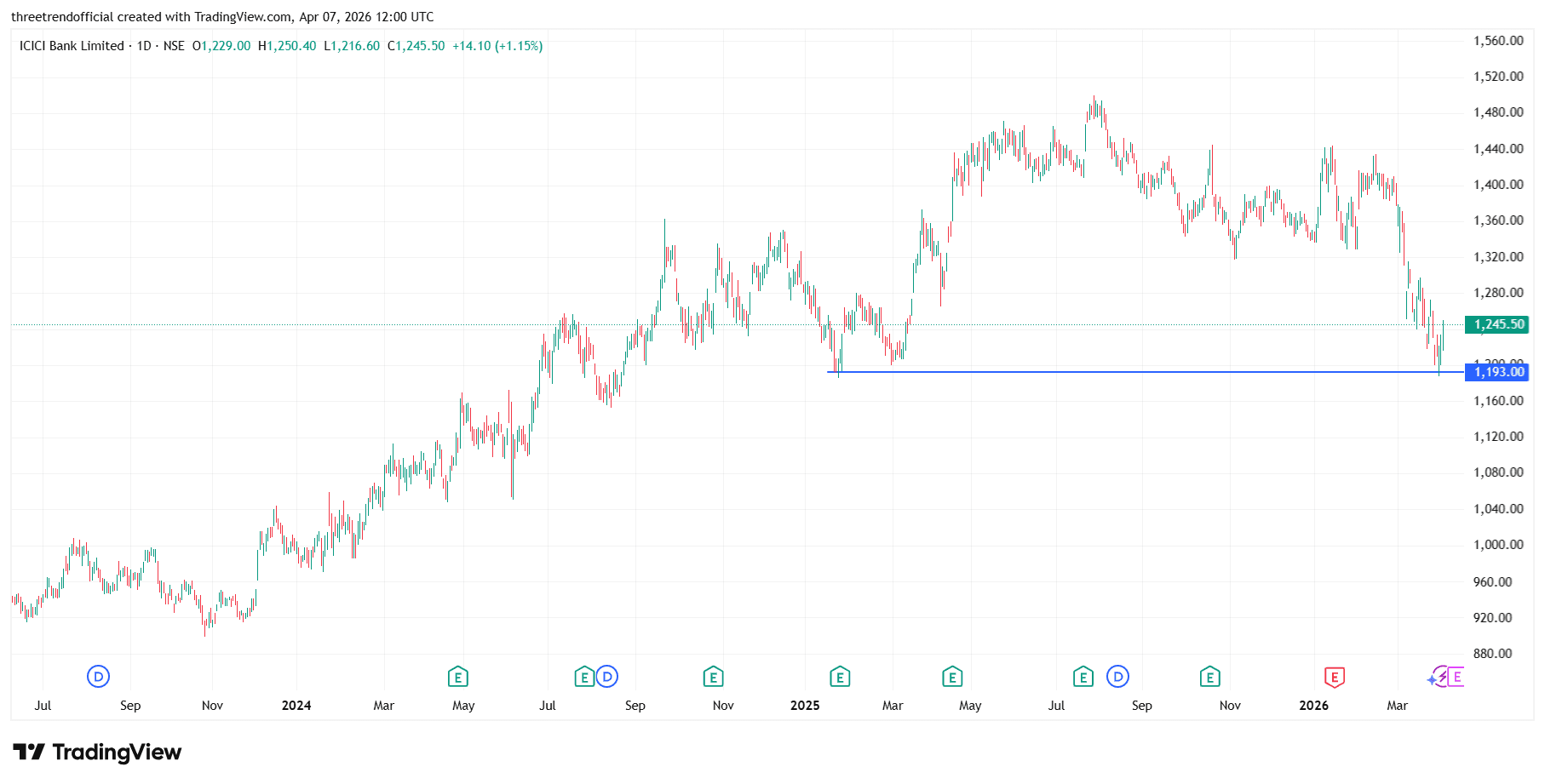Click the 2025 year label on time axis
The width and height of the screenshot is (1545, 784).
[x=805, y=706]
